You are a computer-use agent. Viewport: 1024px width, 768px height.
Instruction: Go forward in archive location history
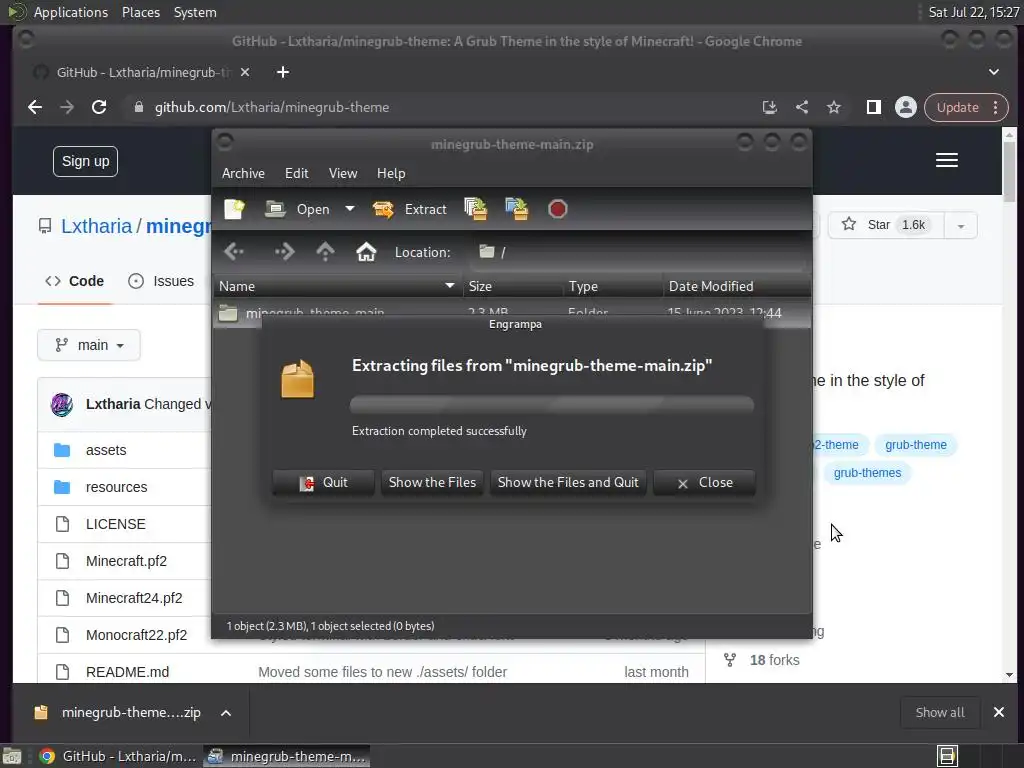(x=284, y=251)
